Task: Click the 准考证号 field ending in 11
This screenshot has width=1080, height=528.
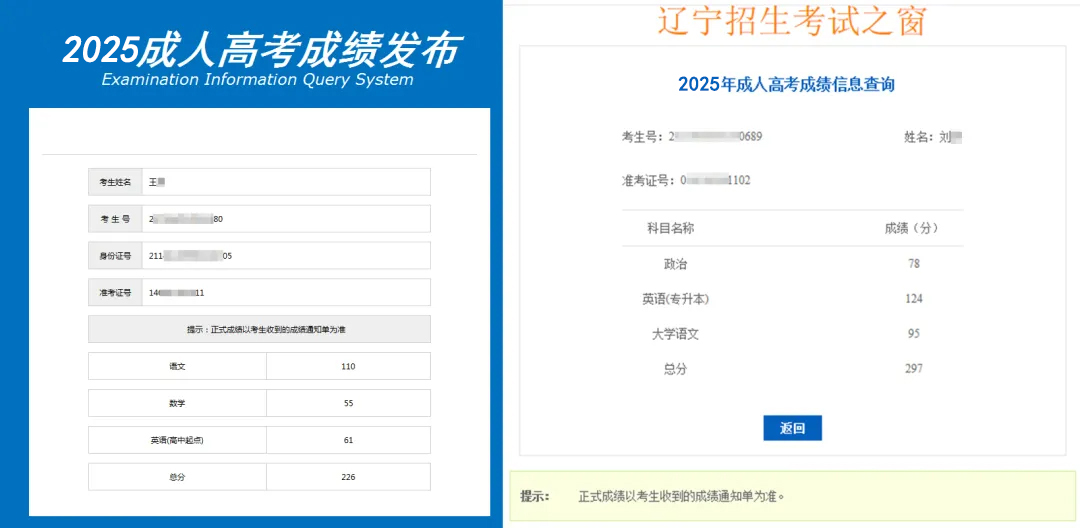Action: point(285,292)
